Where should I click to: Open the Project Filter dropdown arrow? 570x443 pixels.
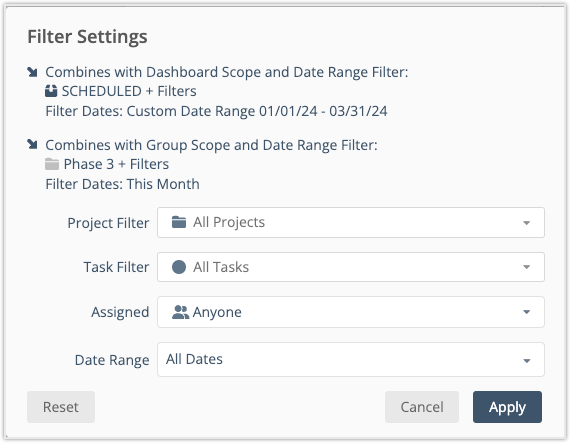pos(526,223)
